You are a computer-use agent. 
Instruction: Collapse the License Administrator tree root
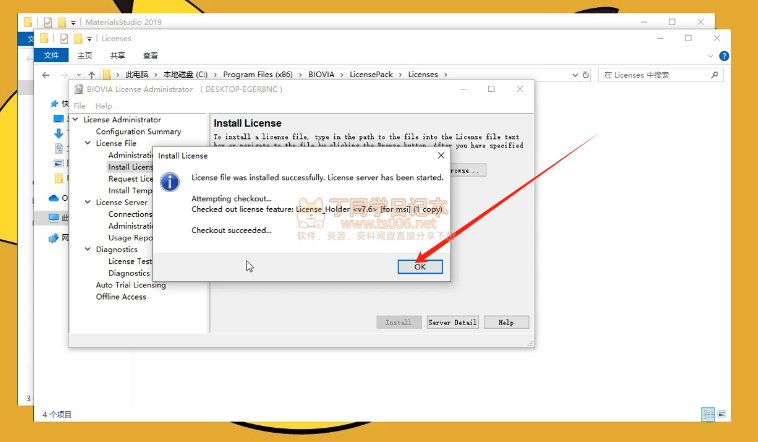pos(75,119)
